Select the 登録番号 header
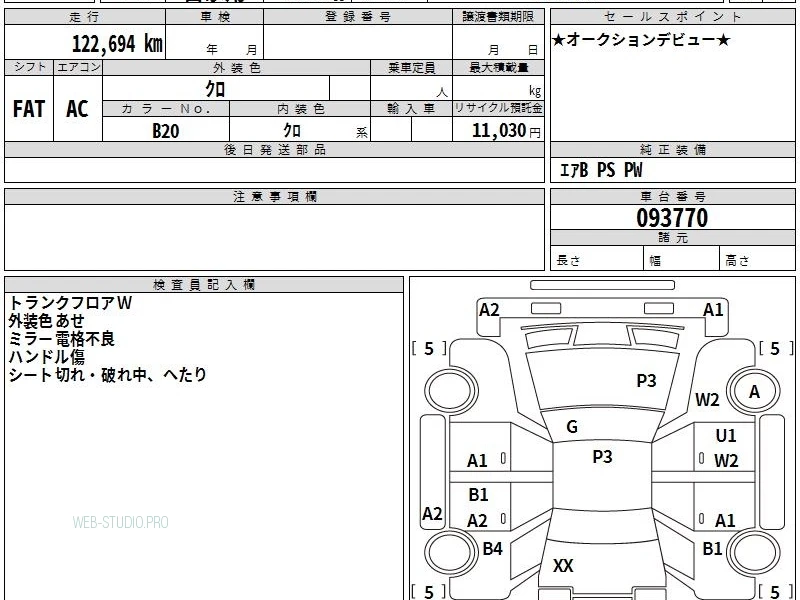Screen dimensions: 800x600 [358, 17]
